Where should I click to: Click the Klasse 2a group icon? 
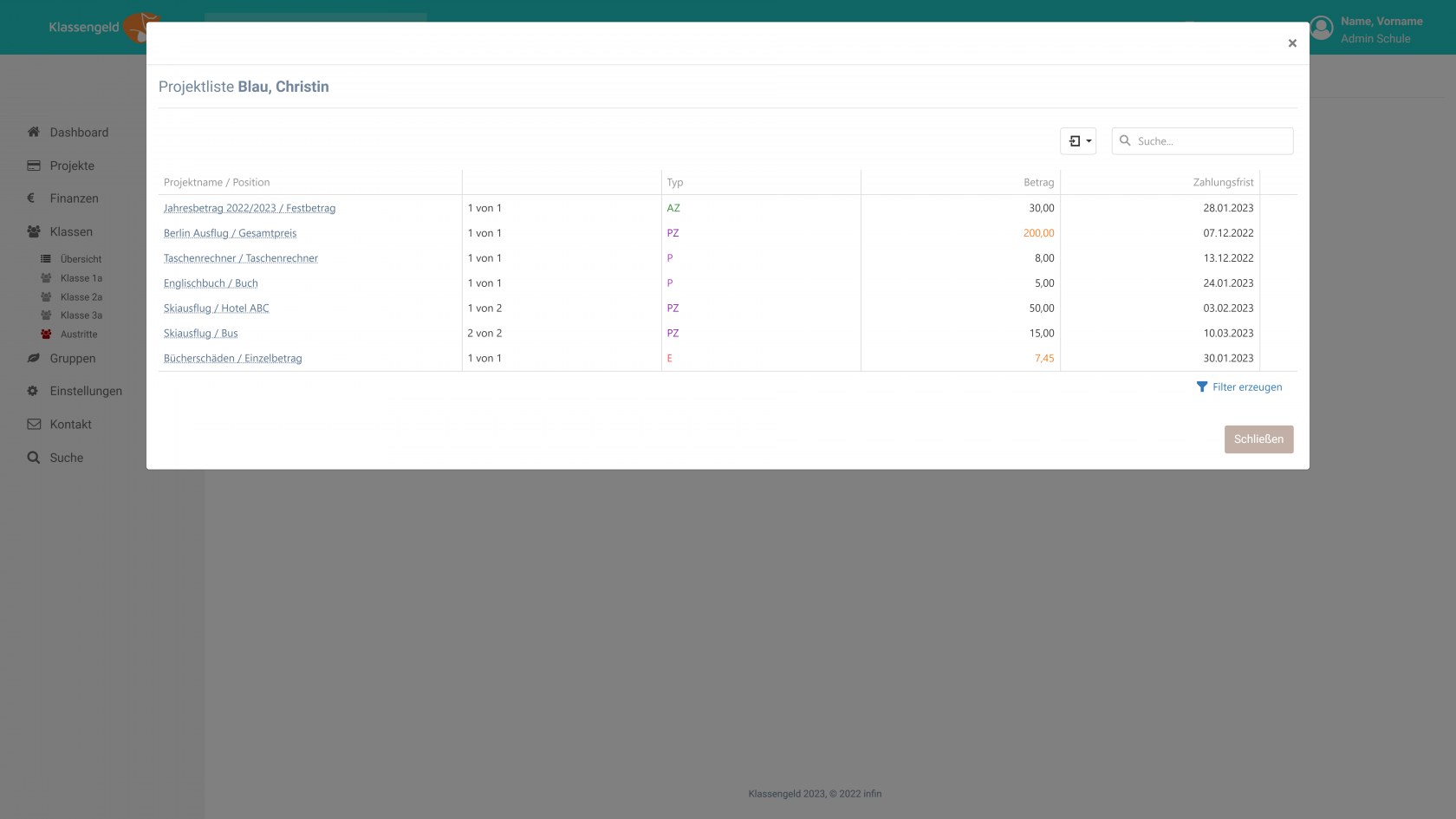coord(46,297)
